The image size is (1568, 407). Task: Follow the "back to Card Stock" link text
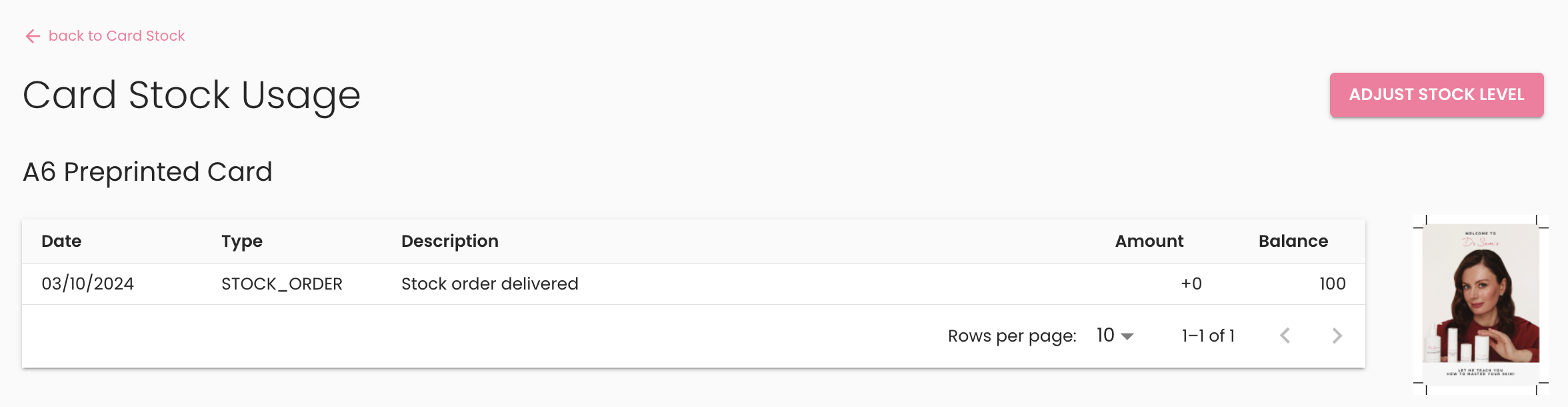point(117,36)
